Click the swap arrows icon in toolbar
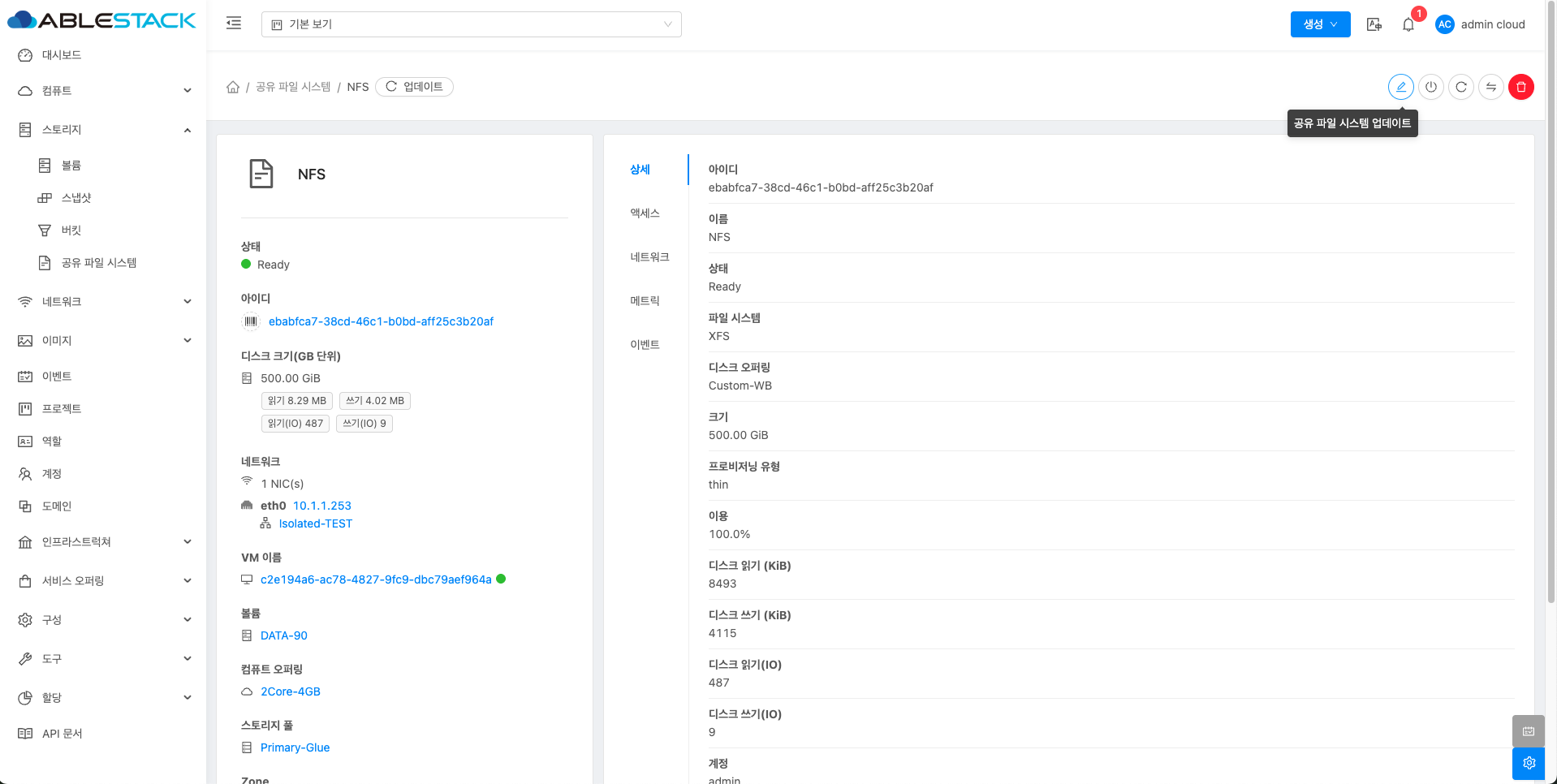This screenshot has height=784, width=1557. point(1490,87)
